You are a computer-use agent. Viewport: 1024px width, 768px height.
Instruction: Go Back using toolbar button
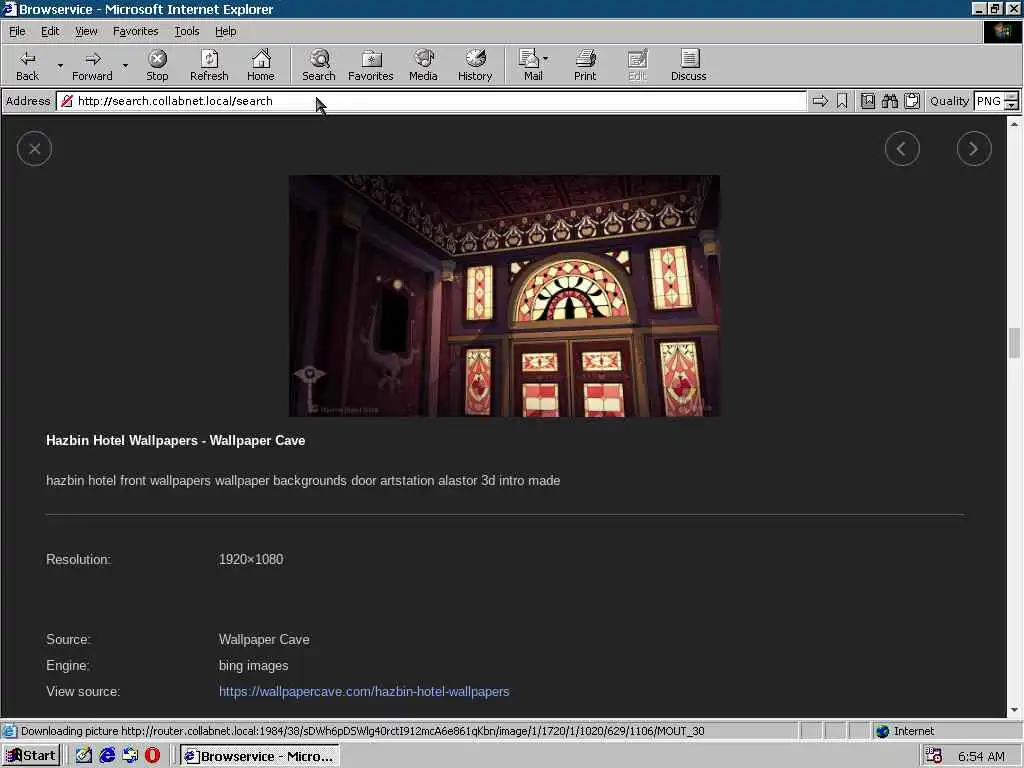(x=27, y=65)
